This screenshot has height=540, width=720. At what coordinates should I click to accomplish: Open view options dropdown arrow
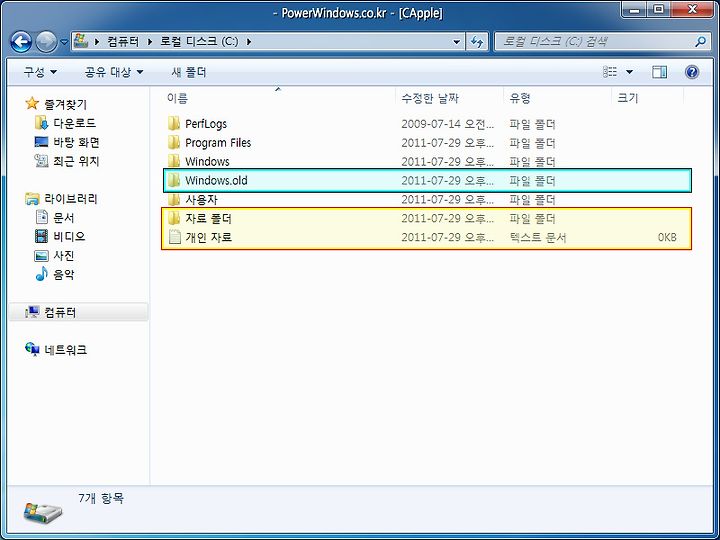pos(629,72)
